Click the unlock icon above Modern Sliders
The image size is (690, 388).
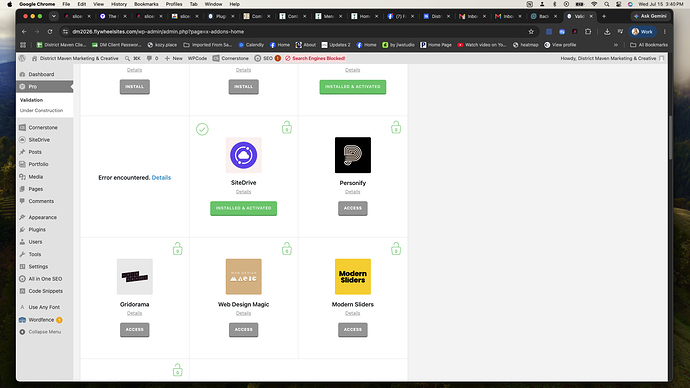[396, 249]
